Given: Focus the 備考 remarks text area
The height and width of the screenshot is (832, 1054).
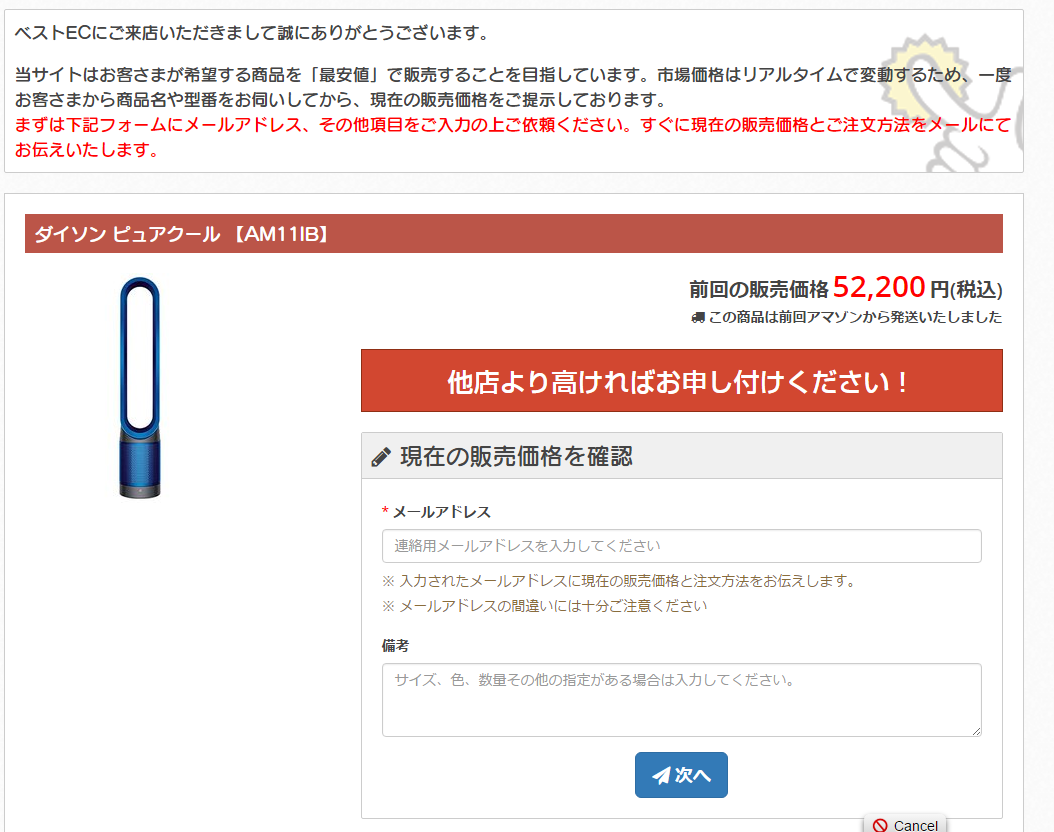Looking at the screenshot, I should pos(682,700).
